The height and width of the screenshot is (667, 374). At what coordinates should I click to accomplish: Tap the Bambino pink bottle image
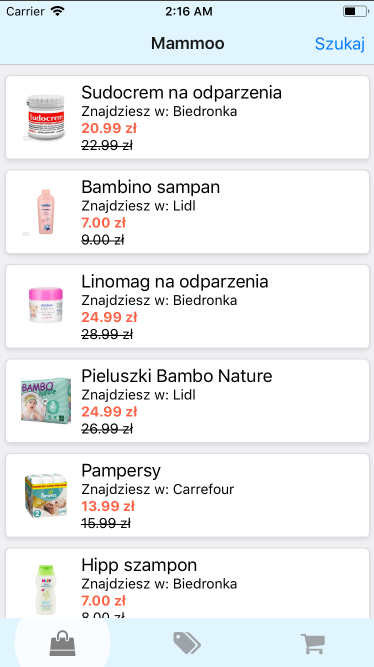click(45, 212)
